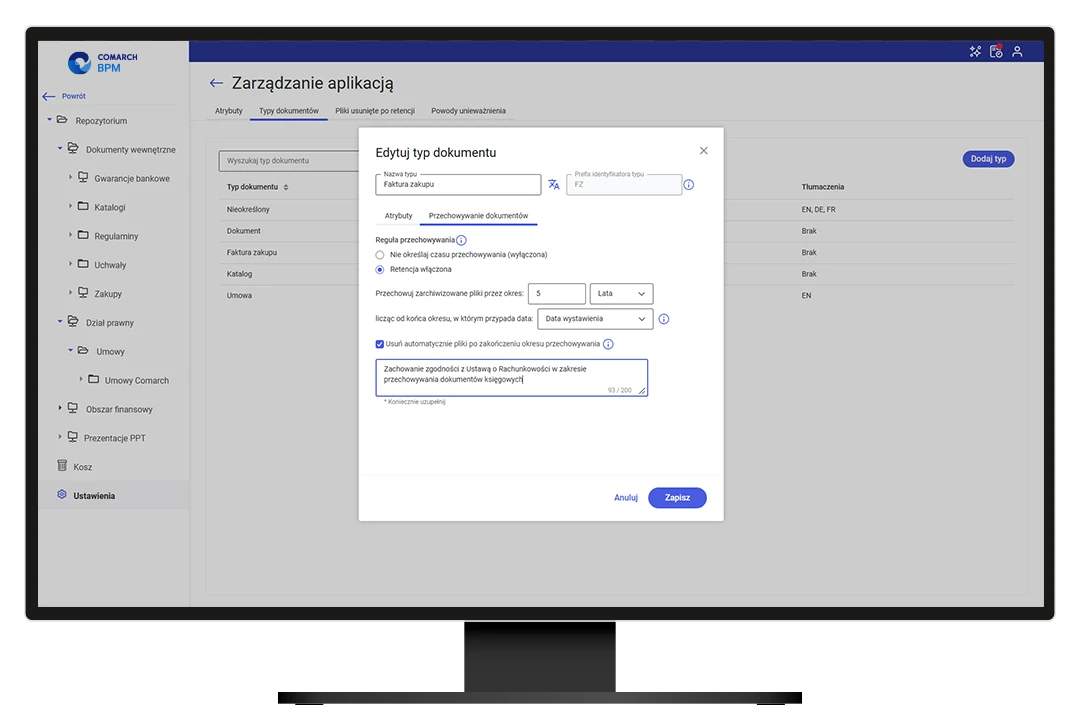Open the user profile icon
This screenshot has width=1080, height=720.
pos(1017,52)
